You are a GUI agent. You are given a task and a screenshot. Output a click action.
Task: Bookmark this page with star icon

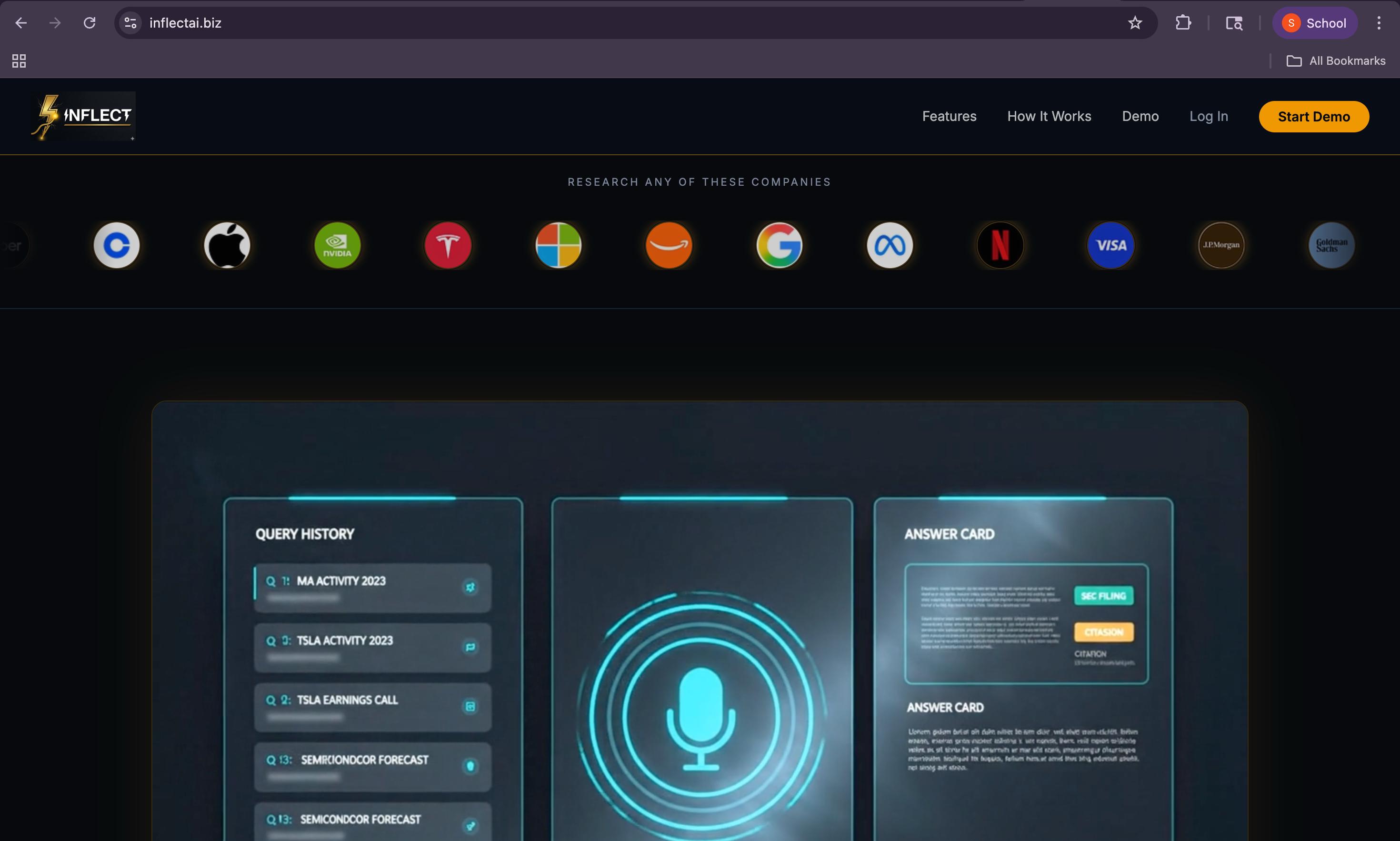click(1135, 23)
